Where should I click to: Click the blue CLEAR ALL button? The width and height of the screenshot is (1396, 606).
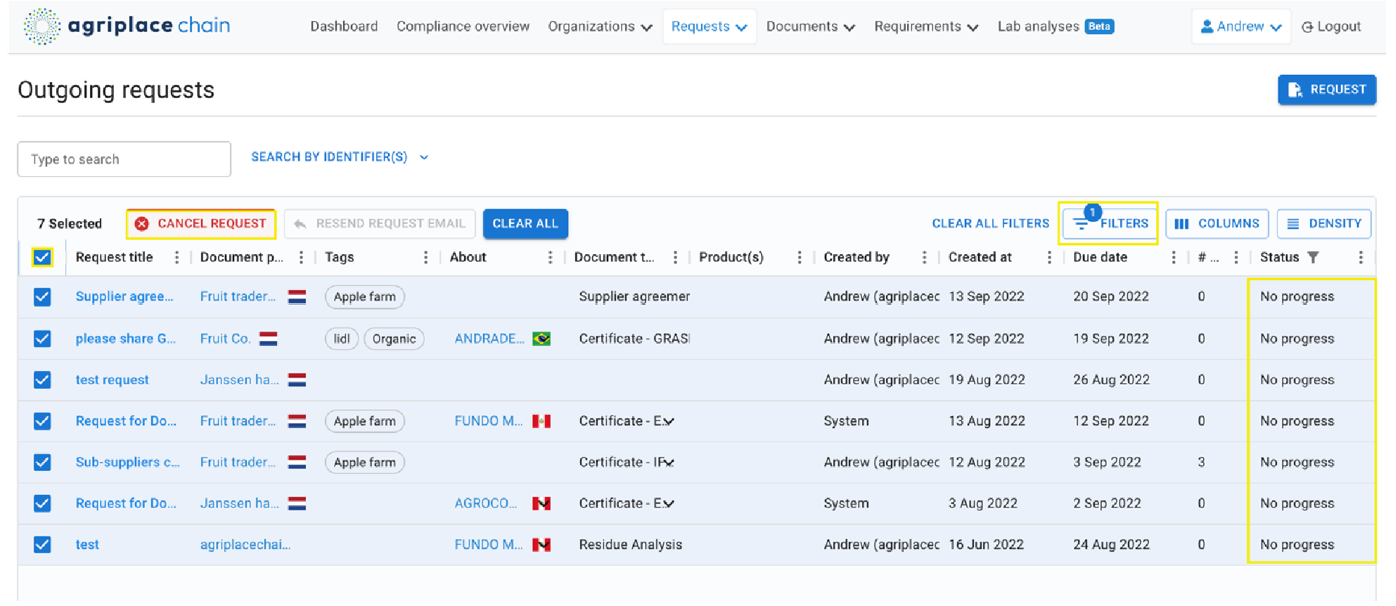525,224
